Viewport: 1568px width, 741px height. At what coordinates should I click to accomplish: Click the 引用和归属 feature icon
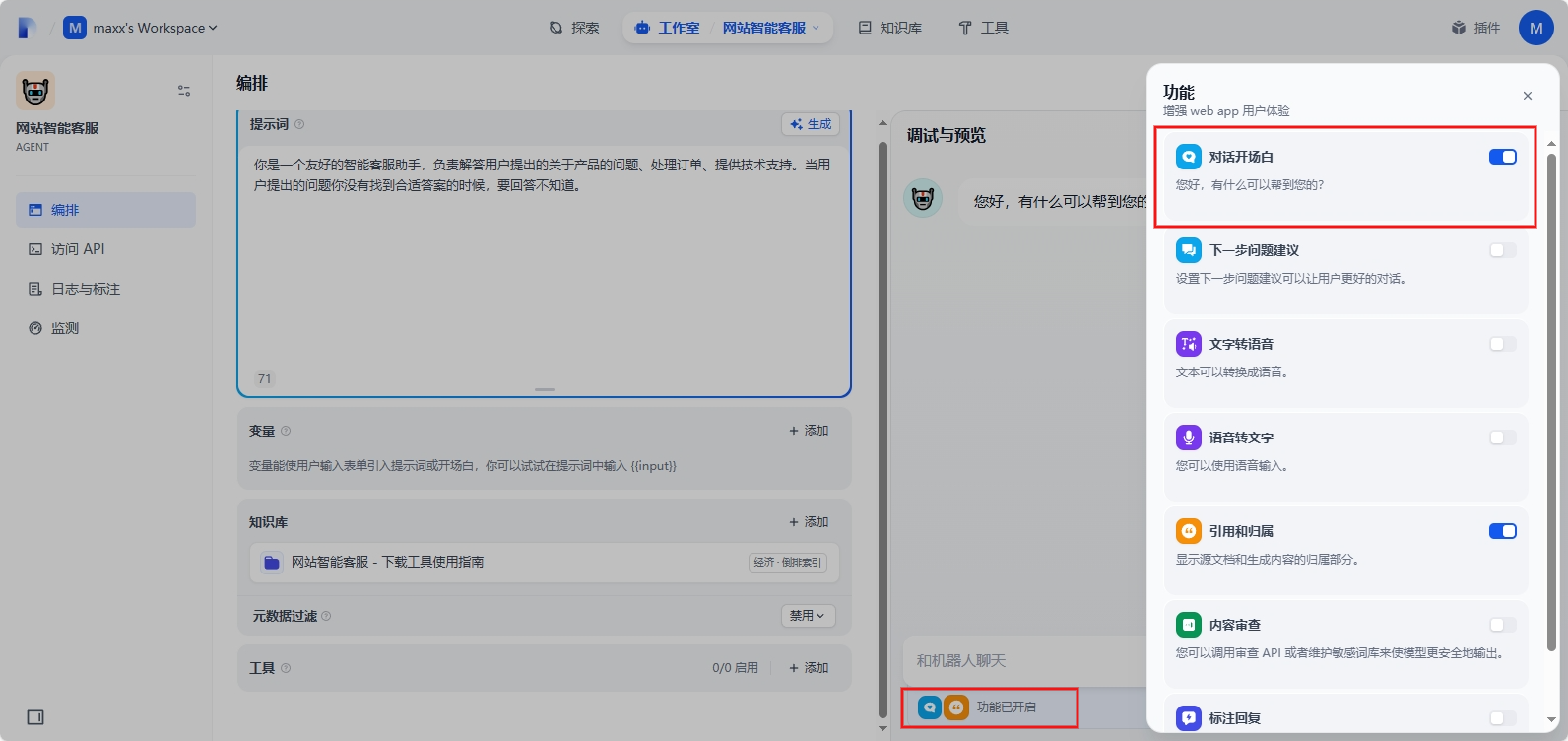(1189, 531)
